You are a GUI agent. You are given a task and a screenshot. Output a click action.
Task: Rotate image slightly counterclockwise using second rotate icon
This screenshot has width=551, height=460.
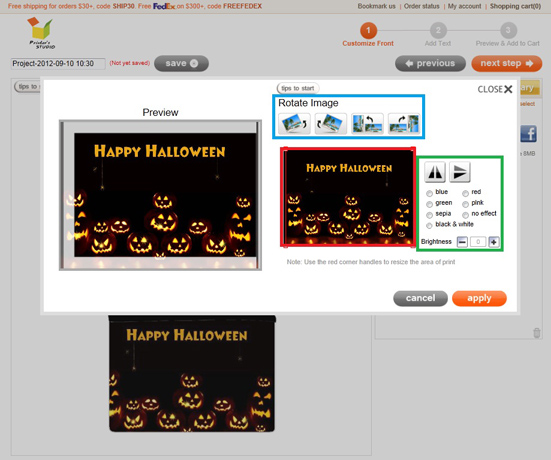pos(331,123)
